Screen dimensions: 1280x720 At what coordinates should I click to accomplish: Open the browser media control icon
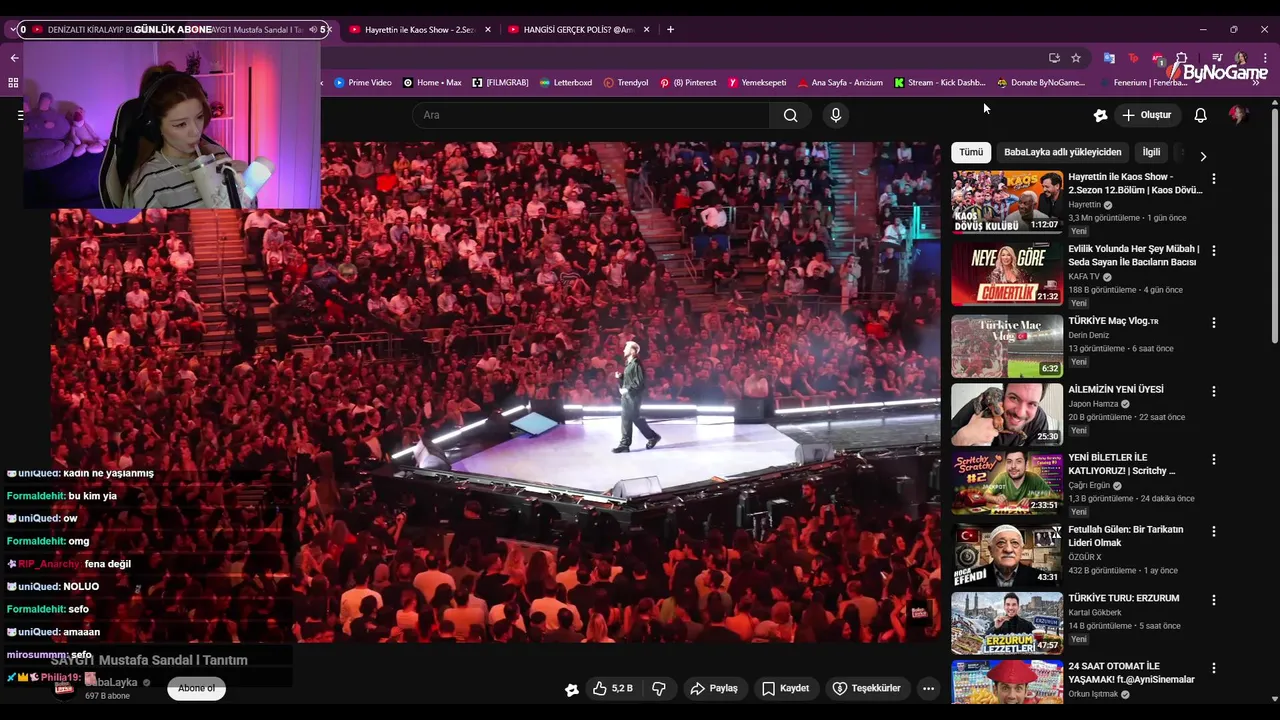coord(1217,58)
